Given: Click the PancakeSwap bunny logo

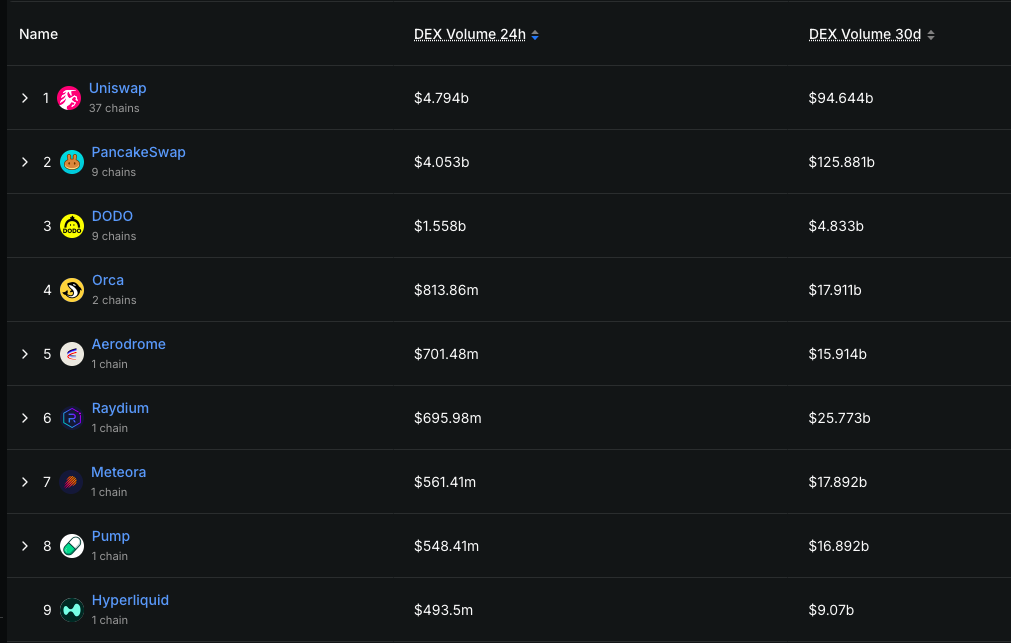Looking at the screenshot, I should coord(72,162).
